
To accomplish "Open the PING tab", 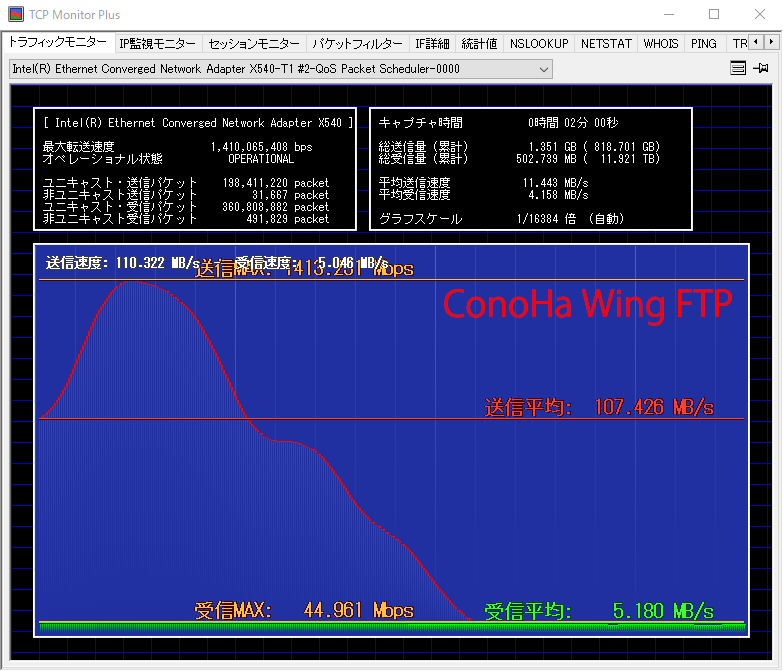I will click(704, 44).
